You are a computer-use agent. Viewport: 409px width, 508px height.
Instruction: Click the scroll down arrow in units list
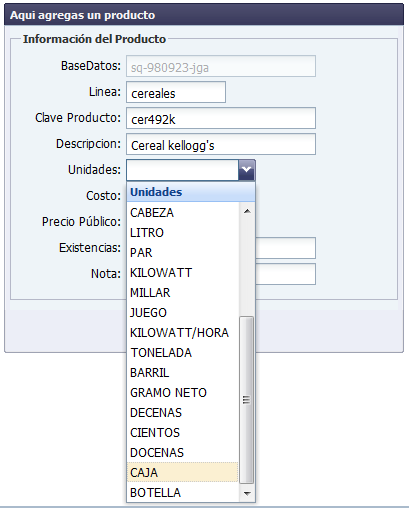247,493
